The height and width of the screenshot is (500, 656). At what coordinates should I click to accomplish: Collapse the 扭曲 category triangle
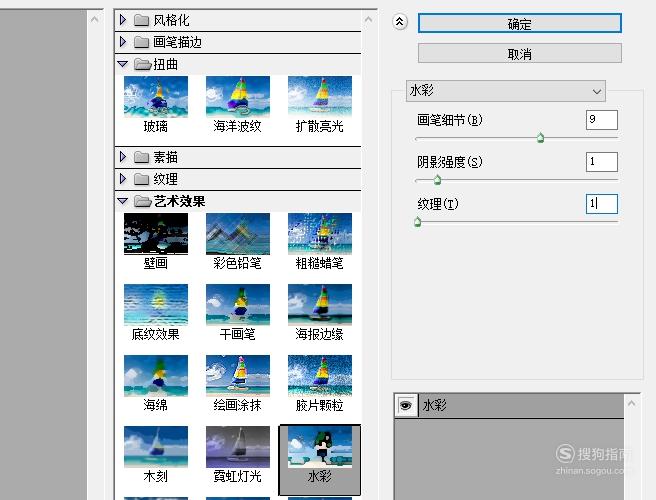coord(123,64)
